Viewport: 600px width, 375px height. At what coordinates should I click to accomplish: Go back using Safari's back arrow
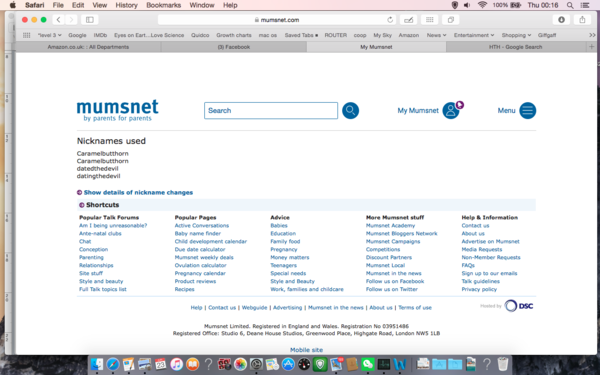point(59,20)
